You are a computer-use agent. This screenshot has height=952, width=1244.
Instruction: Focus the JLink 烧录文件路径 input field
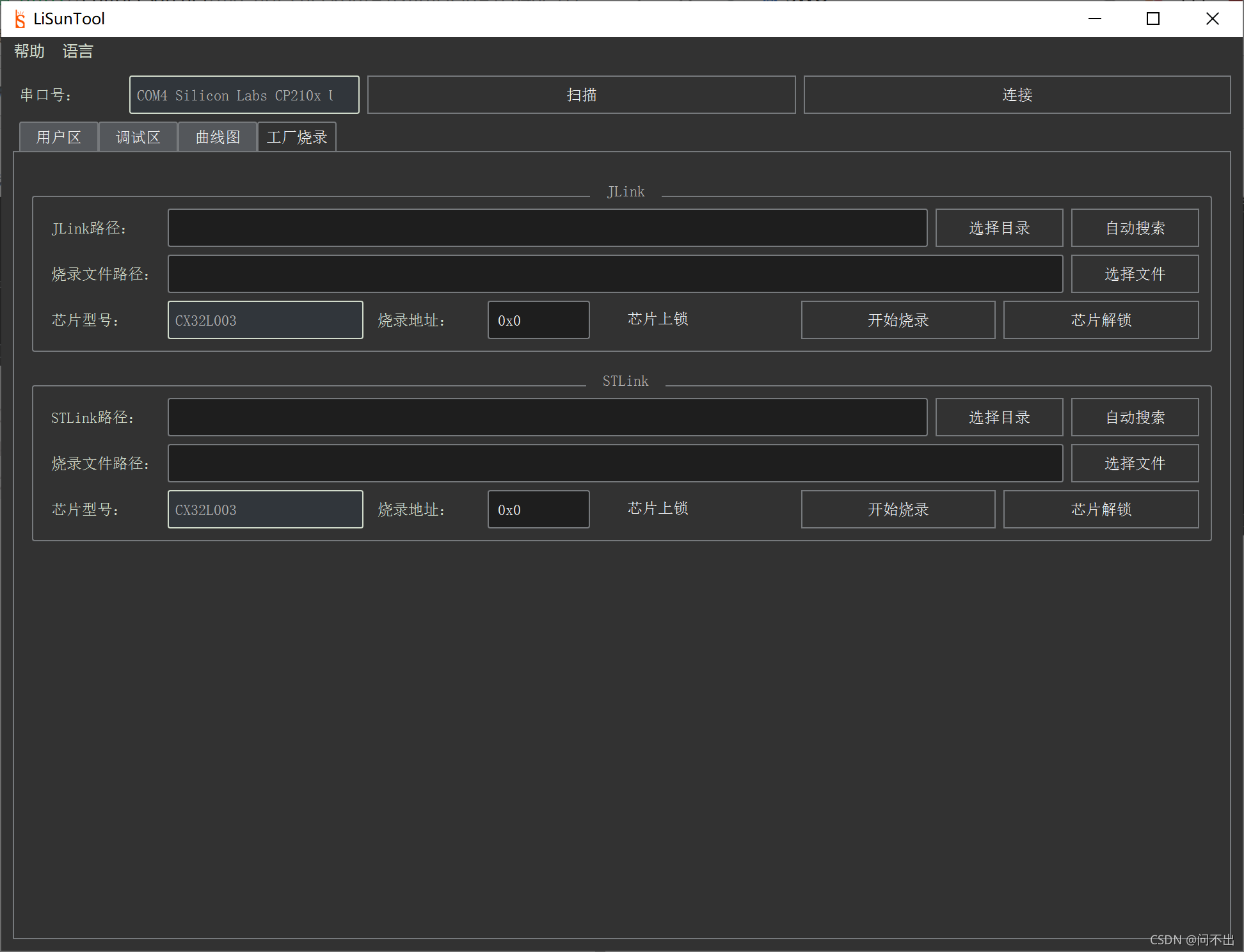(x=615, y=274)
